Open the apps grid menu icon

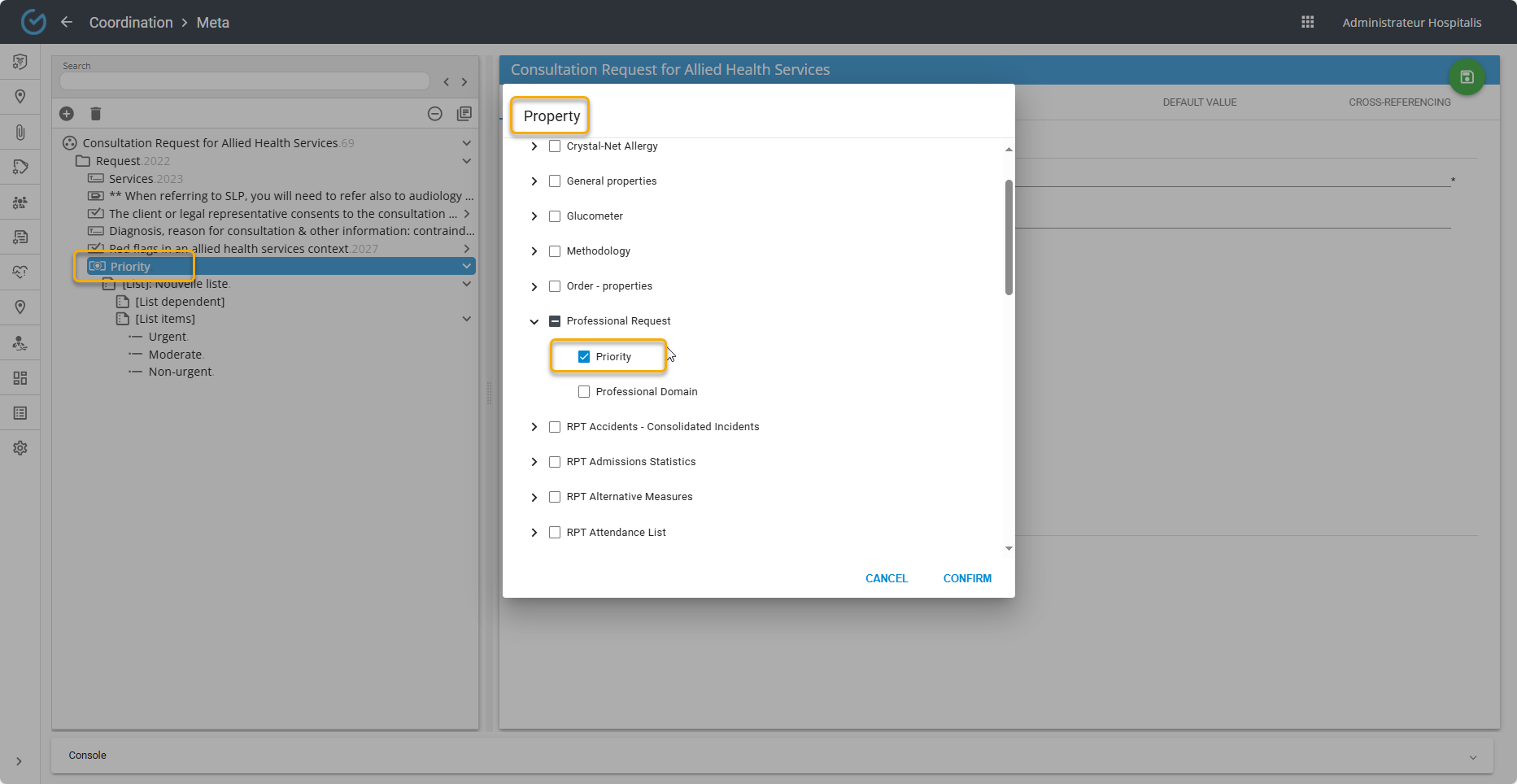point(1307,22)
